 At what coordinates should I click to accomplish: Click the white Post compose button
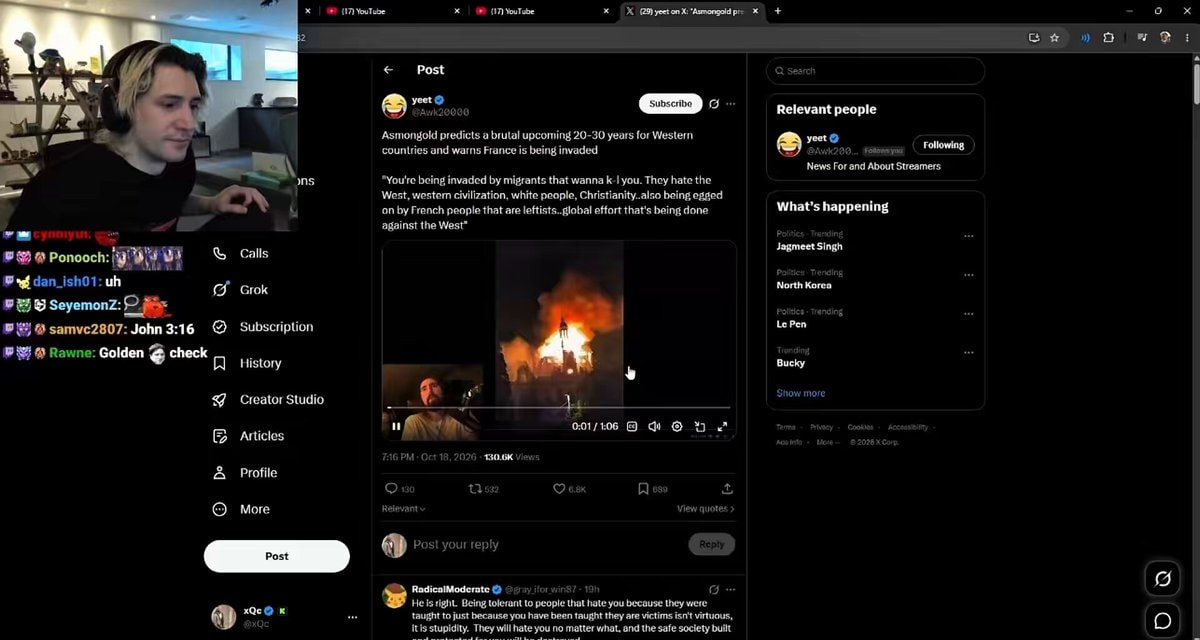pyautogui.click(x=277, y=556)
